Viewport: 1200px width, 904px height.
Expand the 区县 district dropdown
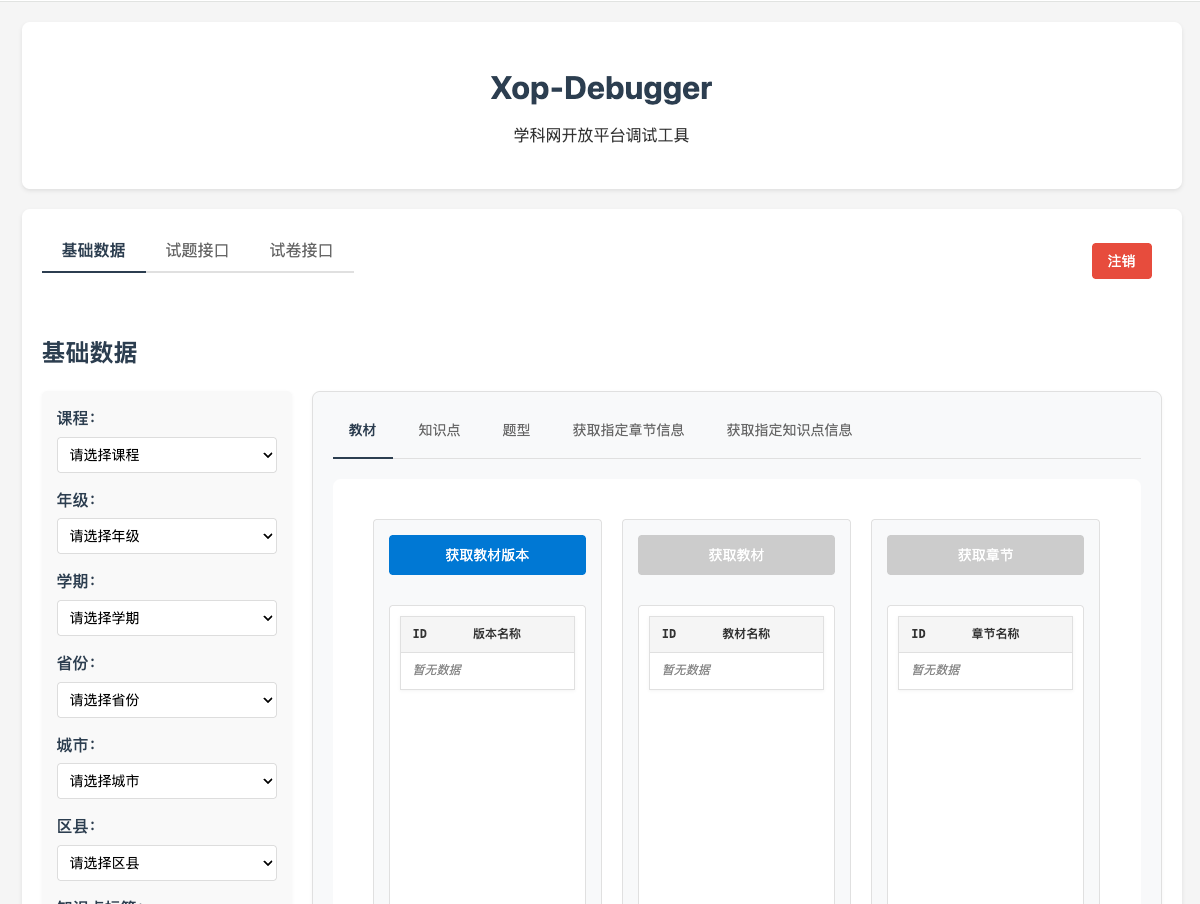point(166,863)
